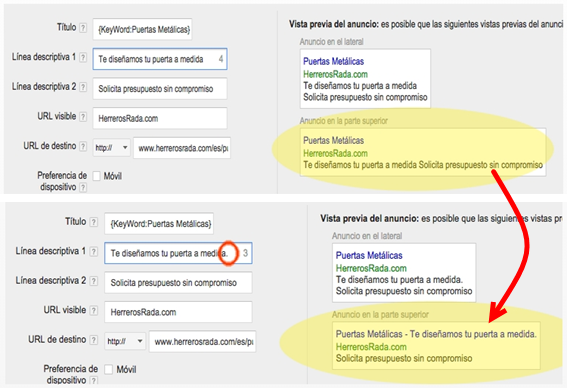Click HerrerosRada.com in lower top-ad preview
This screenshot has width=567, height=388.
tap(371, 347)
